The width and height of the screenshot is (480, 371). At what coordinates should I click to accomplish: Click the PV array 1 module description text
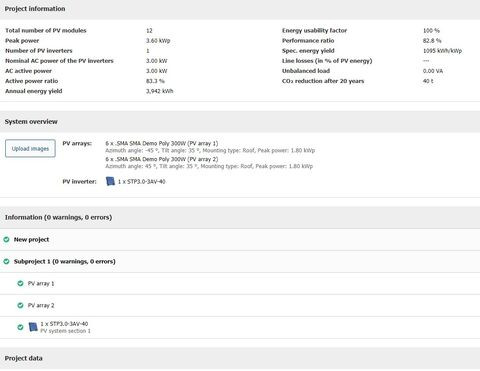pos(162,143)
